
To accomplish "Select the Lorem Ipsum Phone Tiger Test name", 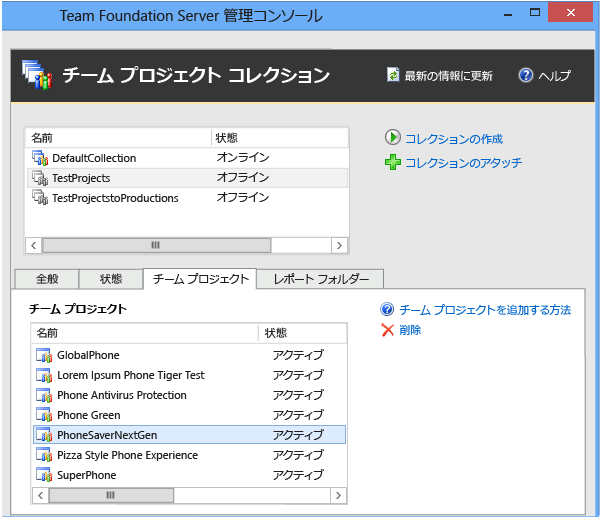I will (x=131, y=375).
